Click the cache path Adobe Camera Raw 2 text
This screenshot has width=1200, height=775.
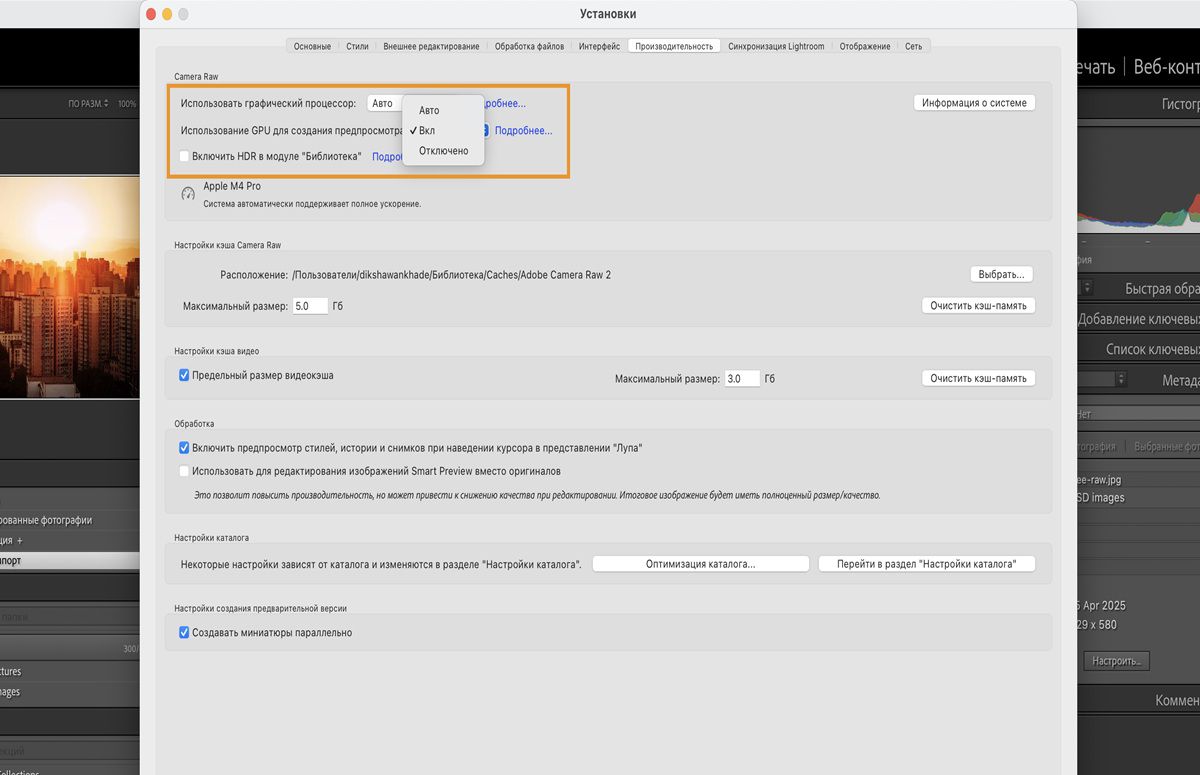(x=451, y=274)
